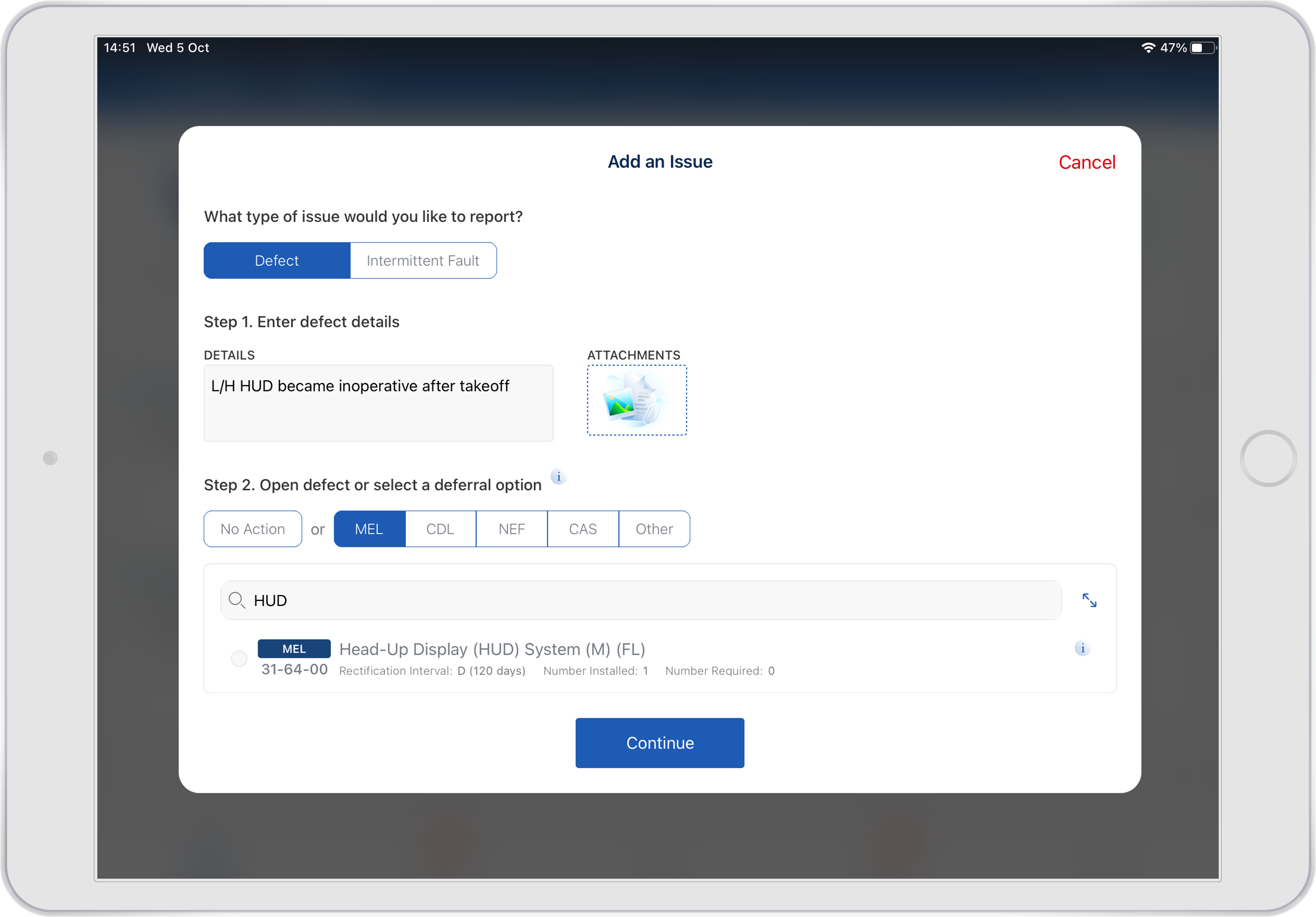Viewport: 1316px width, 917px height.
Task: Click the search magnifier icon
Action: 236,600
